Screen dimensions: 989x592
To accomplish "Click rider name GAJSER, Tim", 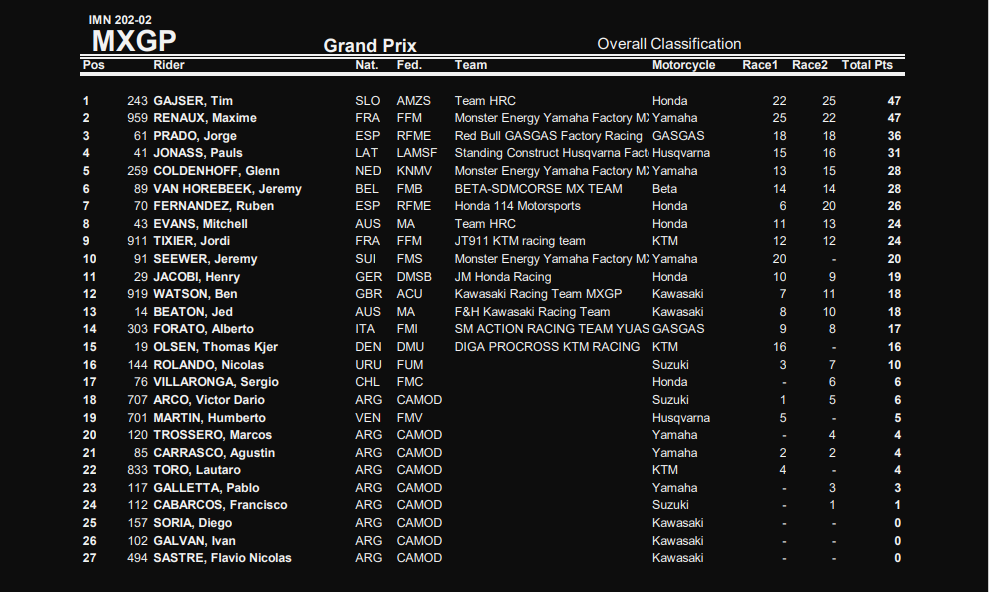I will click(x=192, y=101).
